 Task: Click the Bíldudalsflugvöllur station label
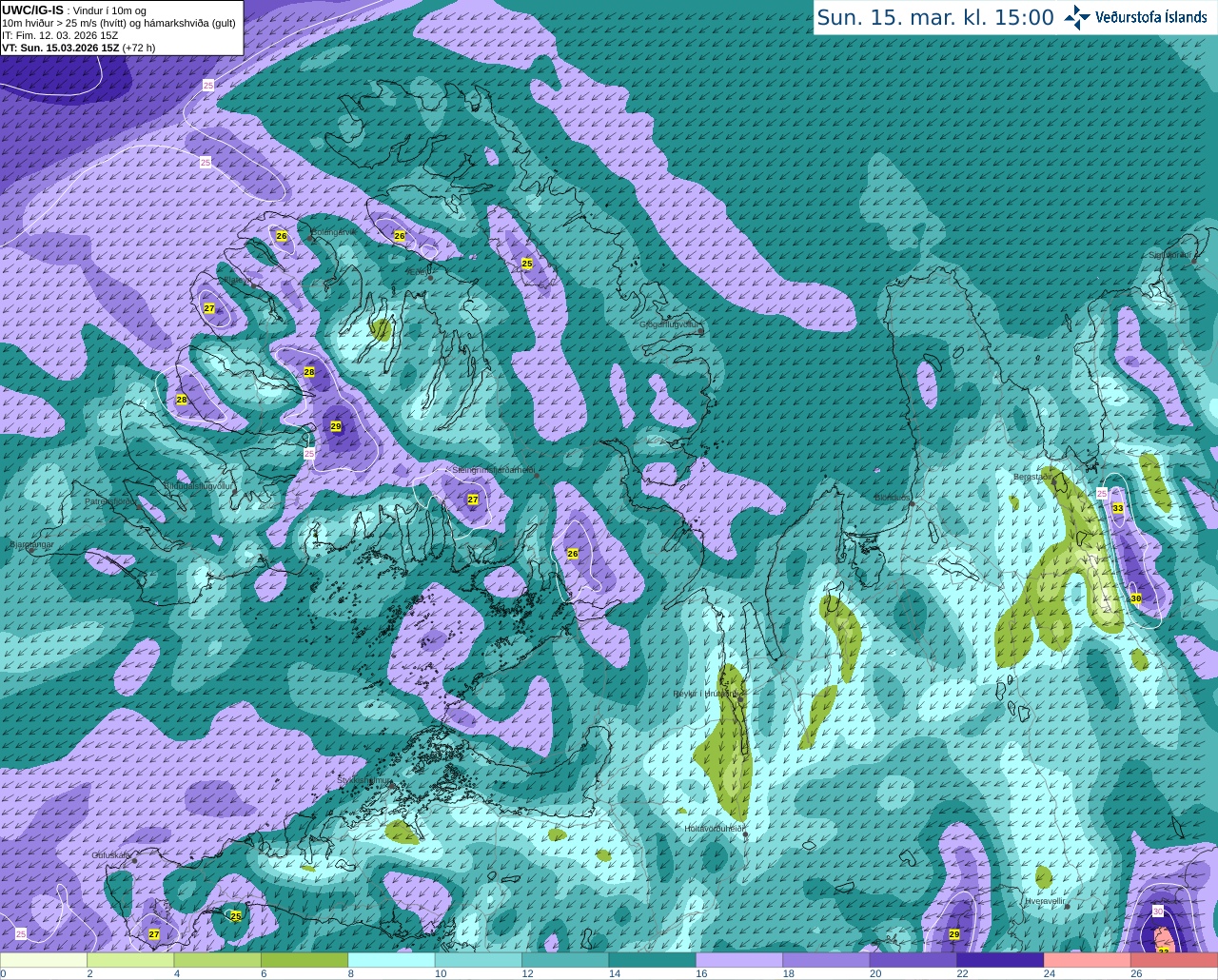[199, 485]
